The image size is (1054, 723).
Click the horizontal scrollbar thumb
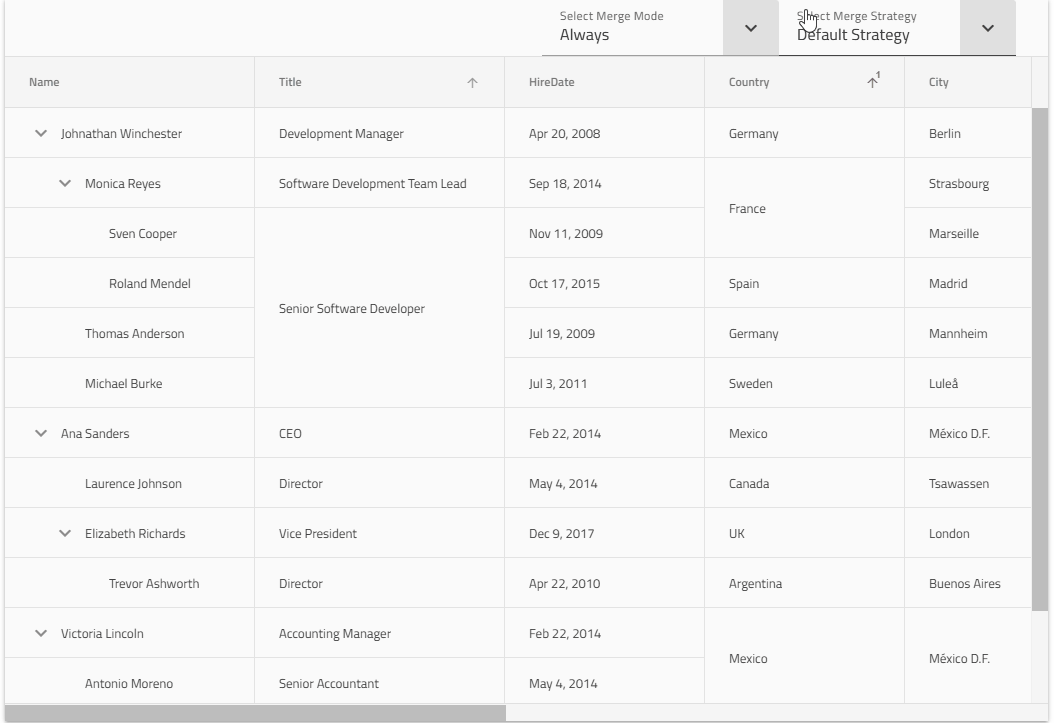coord(256,713)
